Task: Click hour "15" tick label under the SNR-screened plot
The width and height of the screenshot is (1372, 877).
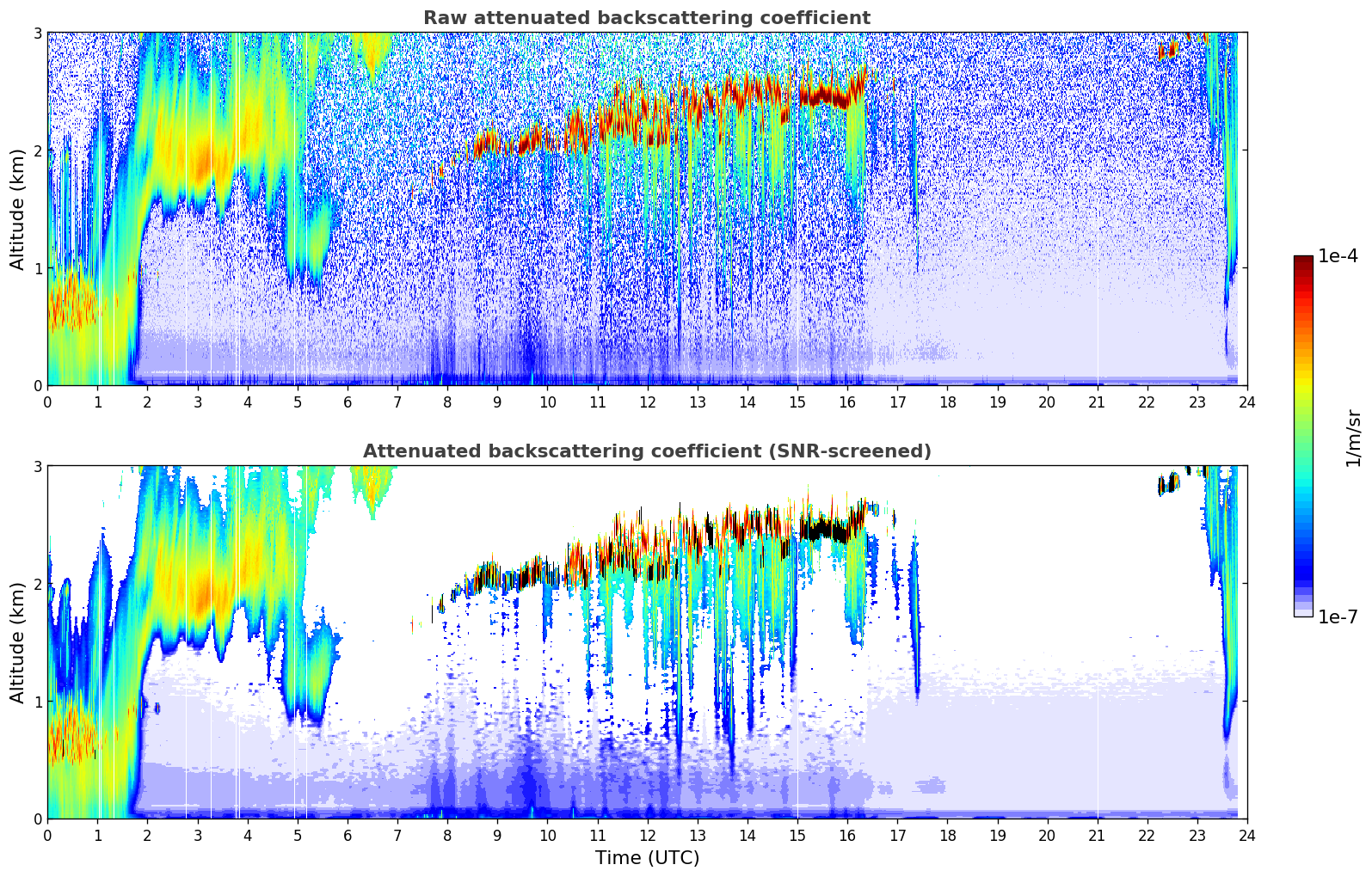Action: (797, 835)
